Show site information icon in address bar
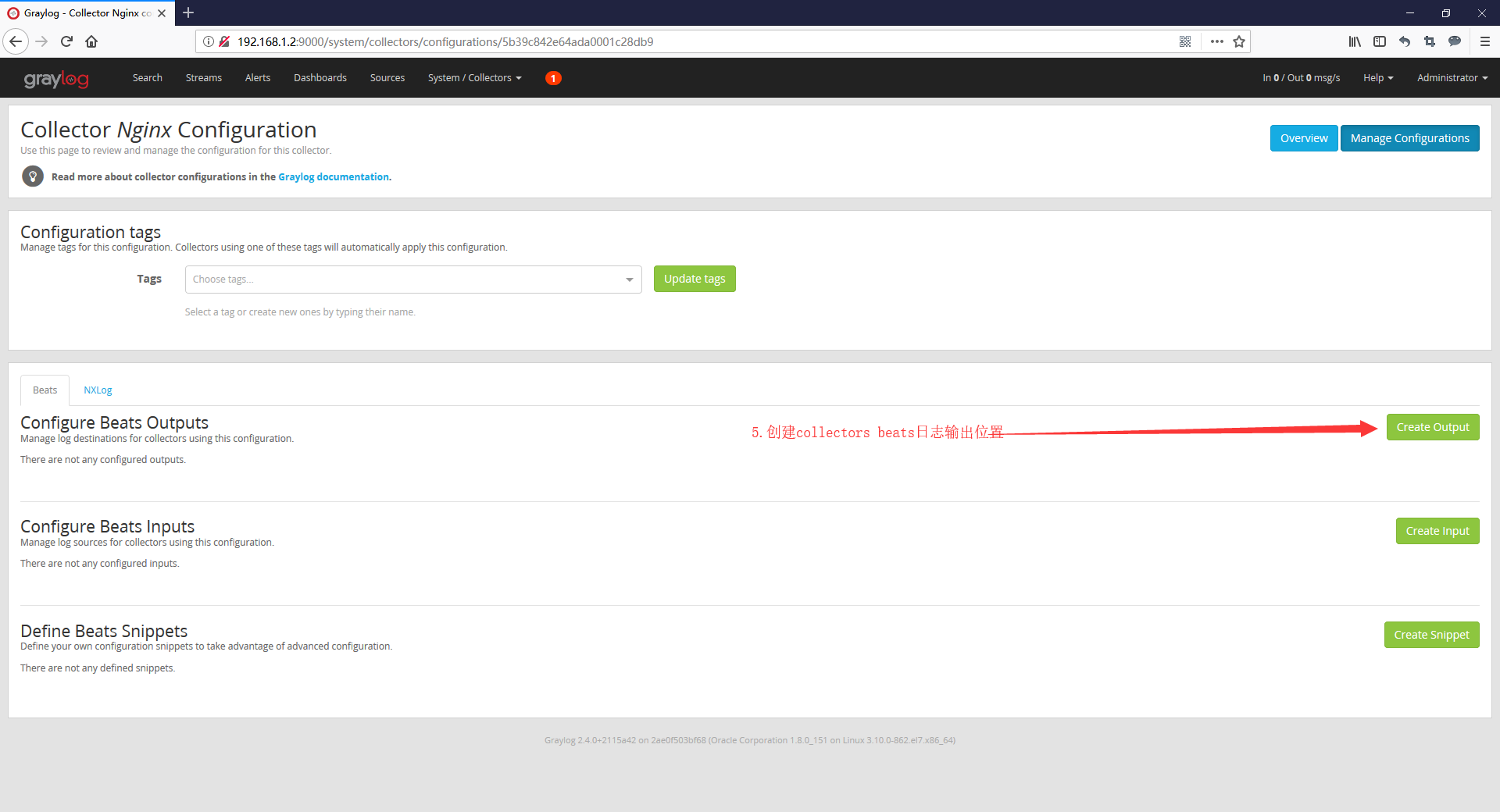The image size is (1500, 812). tap(209, 41)
